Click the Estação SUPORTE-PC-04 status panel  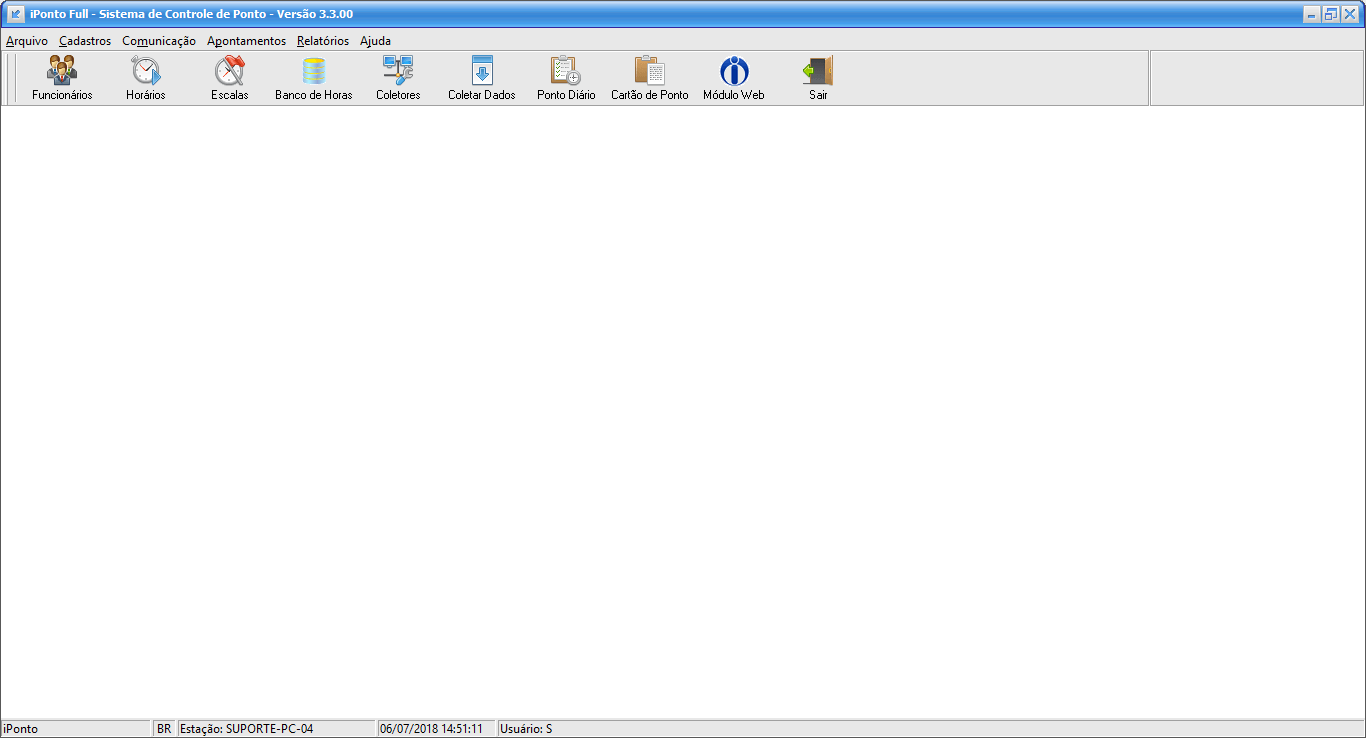[276, 729]
